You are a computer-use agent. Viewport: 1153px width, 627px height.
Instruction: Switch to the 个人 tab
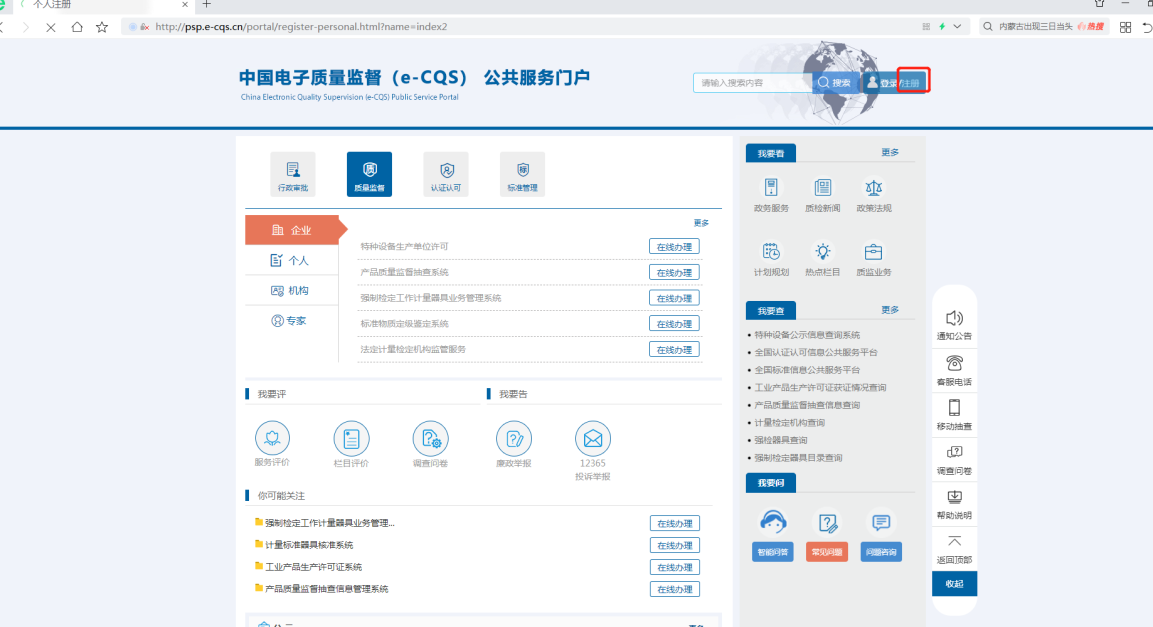292,260
